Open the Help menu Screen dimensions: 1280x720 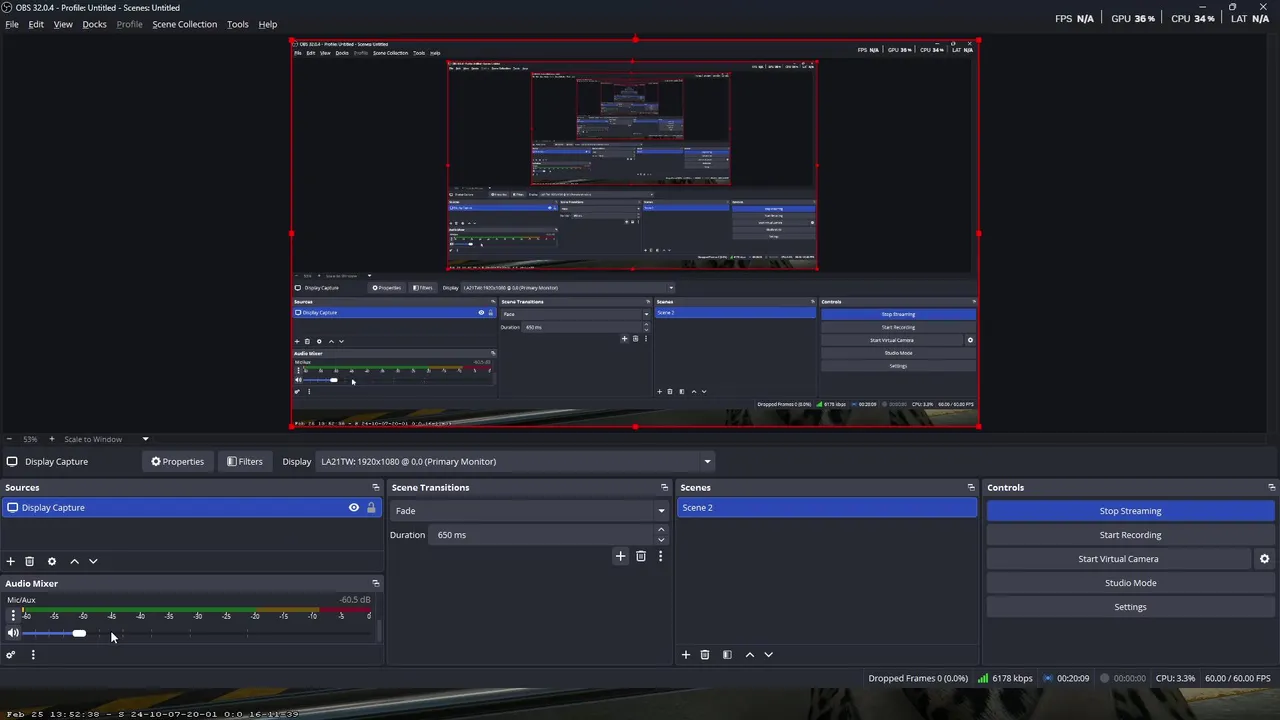pos(268,24)
